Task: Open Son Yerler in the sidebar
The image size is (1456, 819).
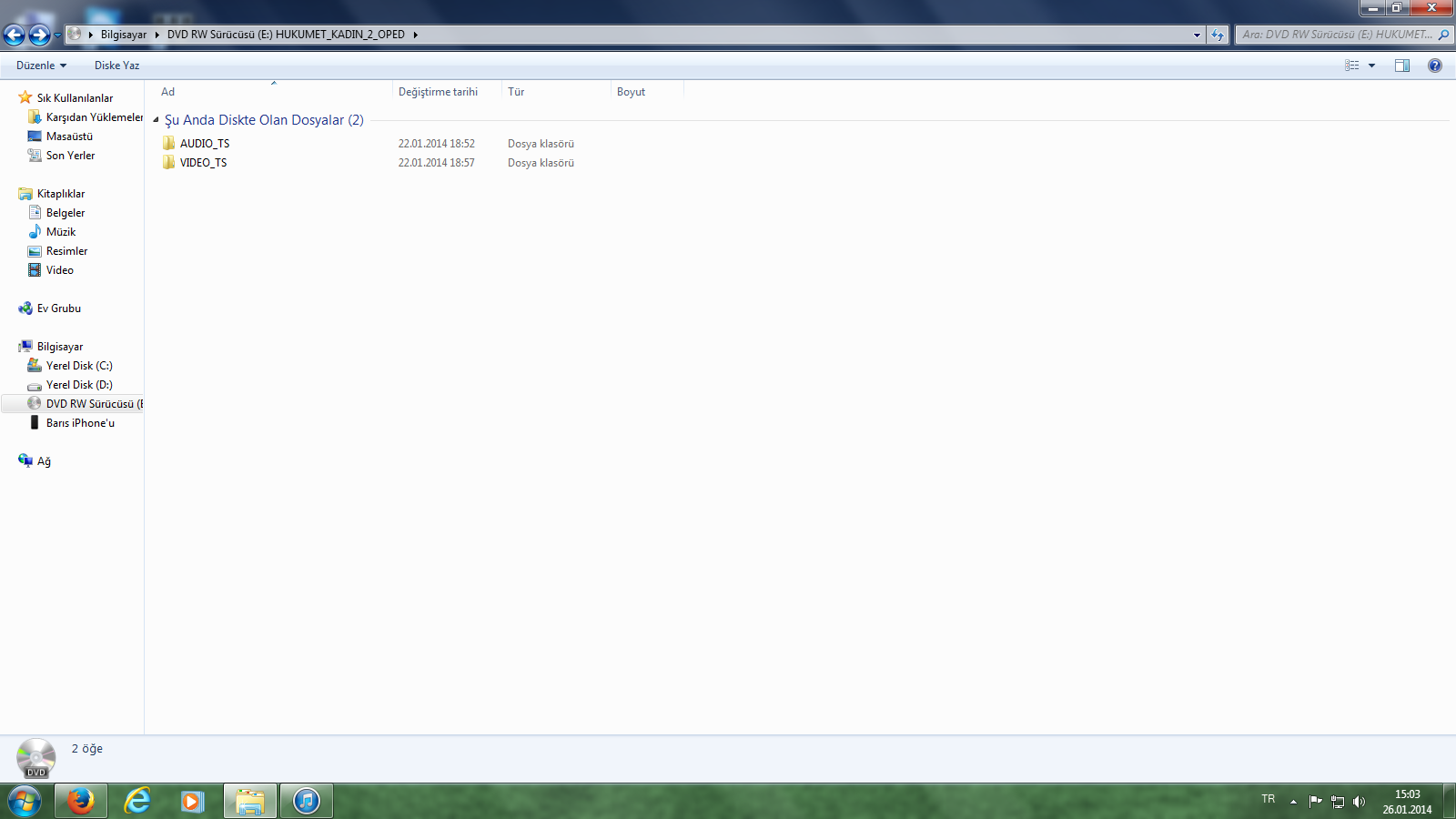Action: 71,156
